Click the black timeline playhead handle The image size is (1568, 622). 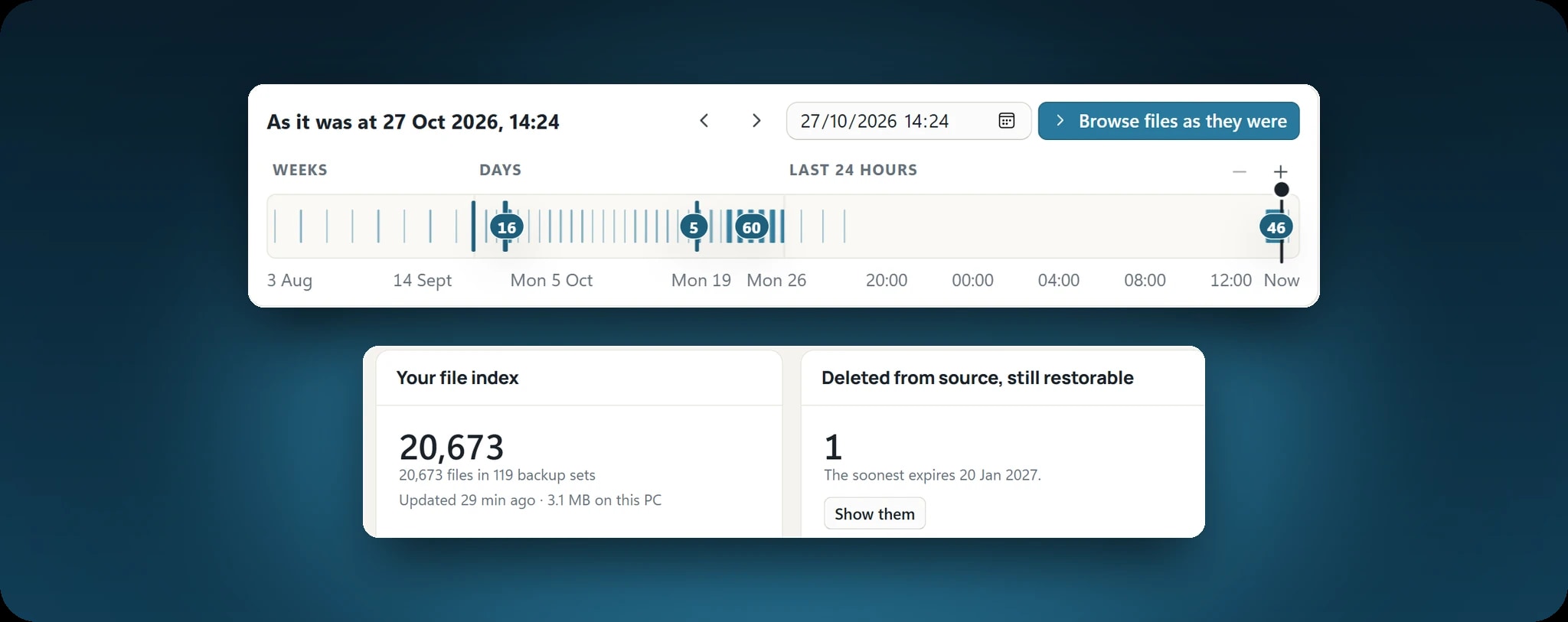pyautogui.click(x=1281, y=189)
